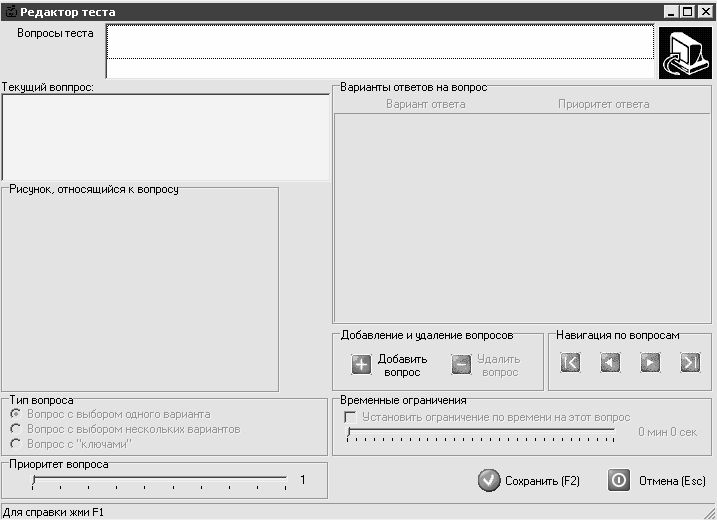
Task: Select radio 'Вопрос с выбором одного варианта'
Action: point(16,414)
